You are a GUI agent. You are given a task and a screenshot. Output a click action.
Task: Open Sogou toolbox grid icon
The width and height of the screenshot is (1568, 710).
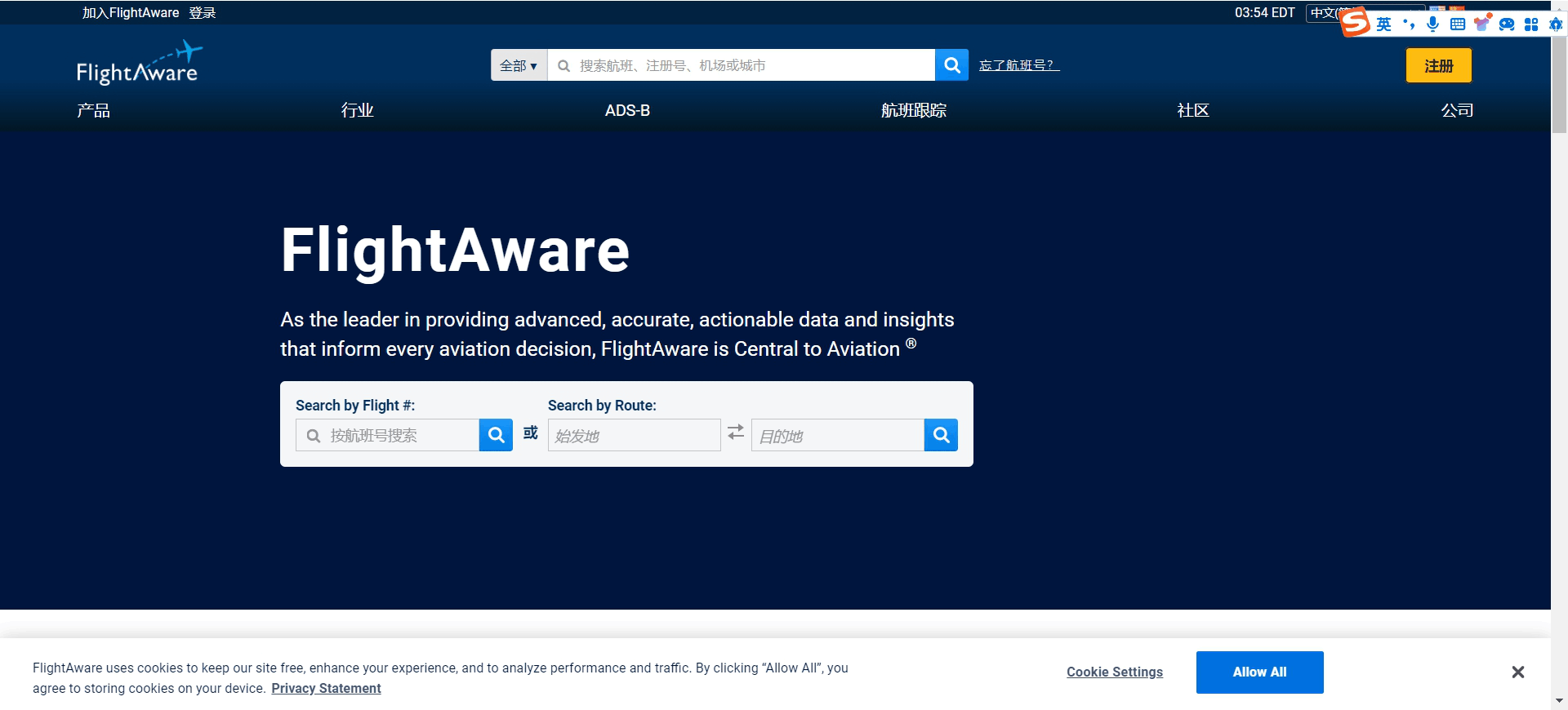tap(1531, 24)
